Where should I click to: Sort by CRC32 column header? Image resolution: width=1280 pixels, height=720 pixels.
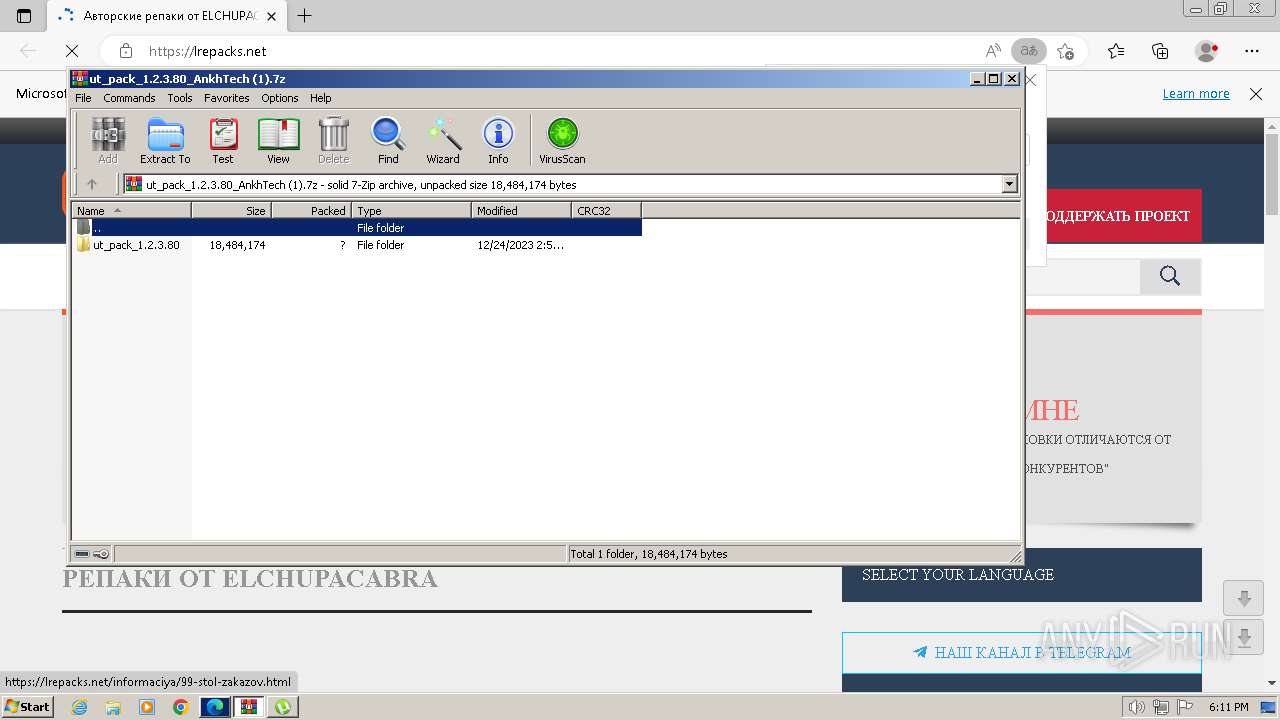606,210
